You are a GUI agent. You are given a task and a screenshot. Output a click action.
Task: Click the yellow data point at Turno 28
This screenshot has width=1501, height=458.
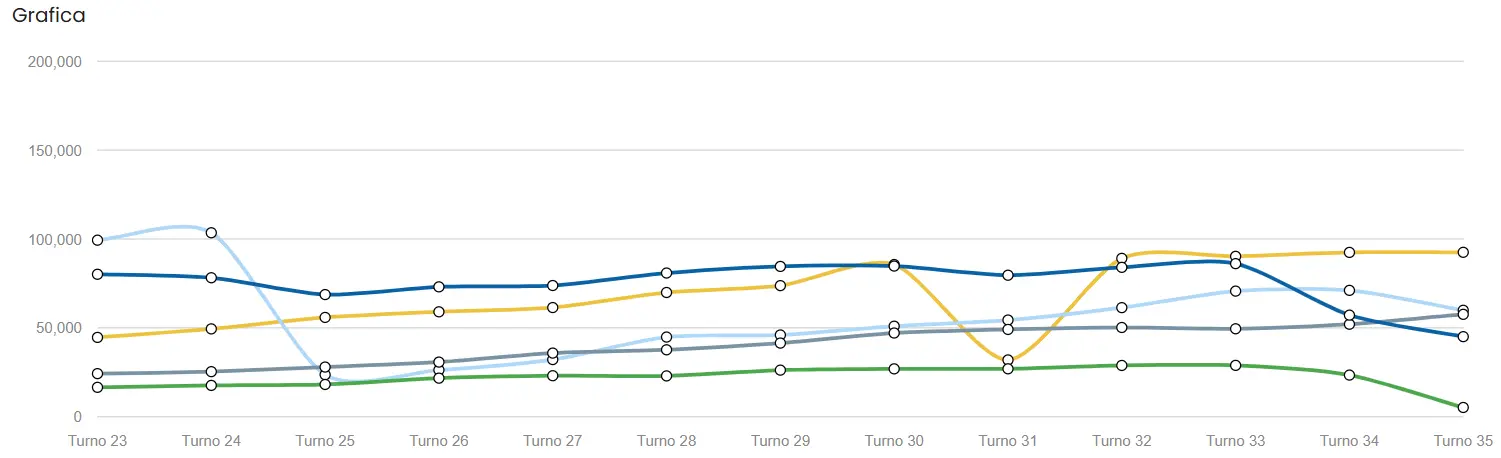click(667, 292)
